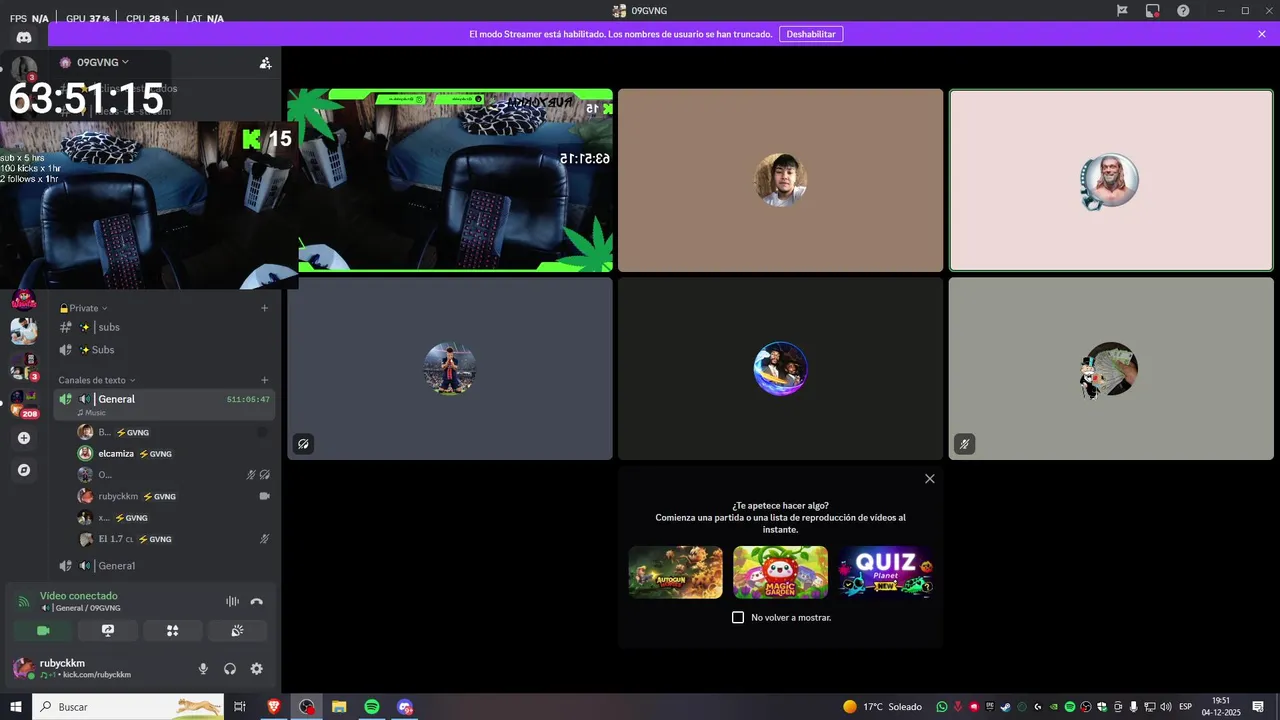This screenshot has width=1280, height=720.
Task: Open Spotify from the taskbar
Action: click(372, 707)
